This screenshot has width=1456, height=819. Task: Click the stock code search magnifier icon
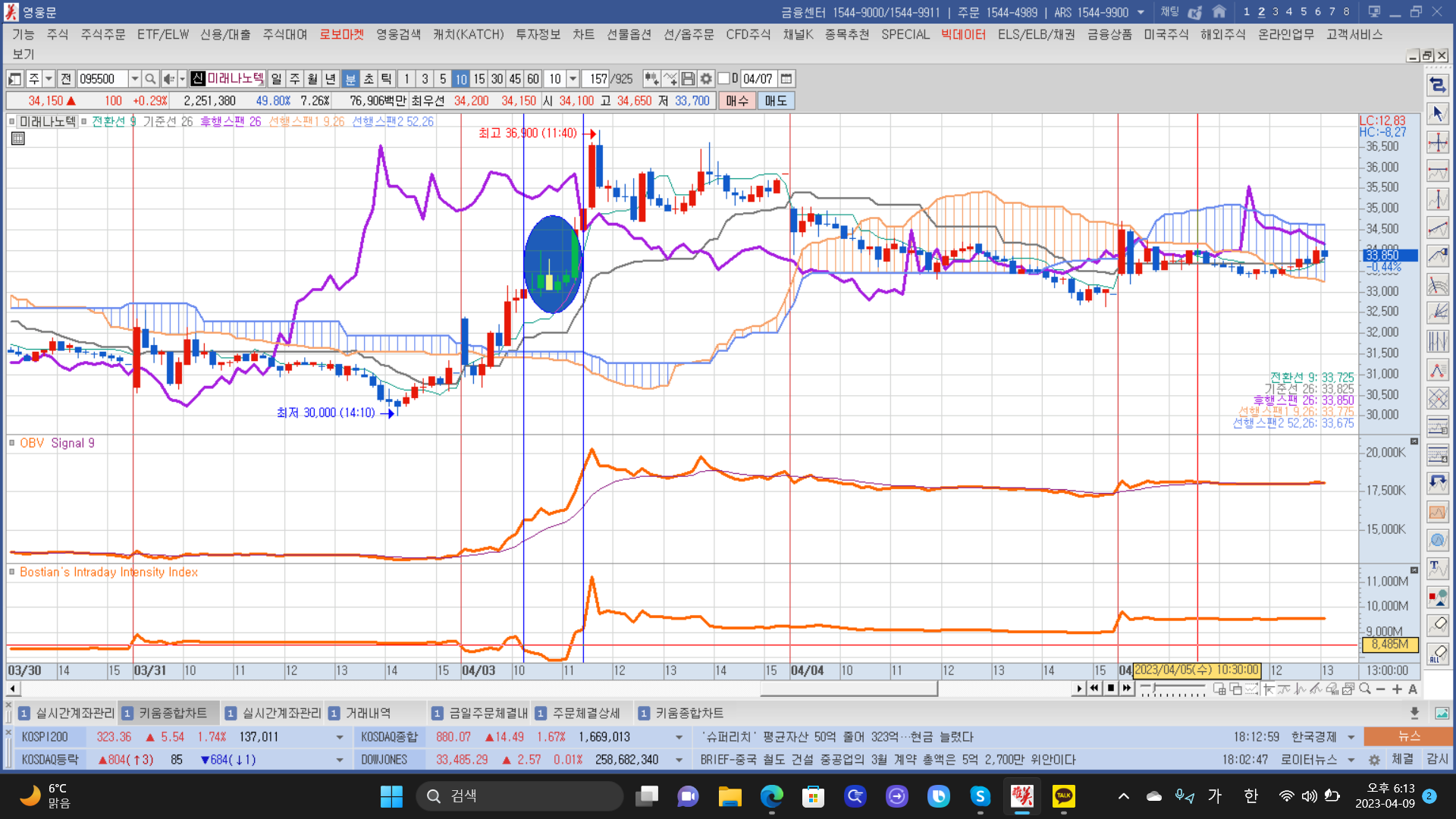150,79
